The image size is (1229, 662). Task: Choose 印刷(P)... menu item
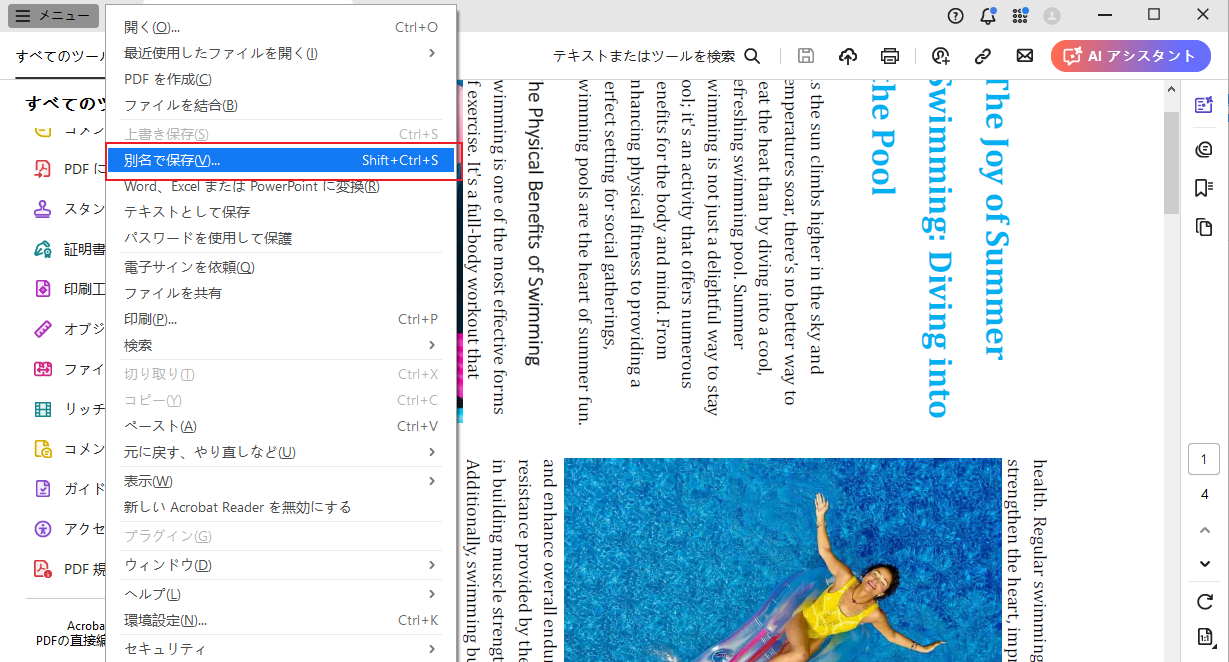[x=281, y=319]
